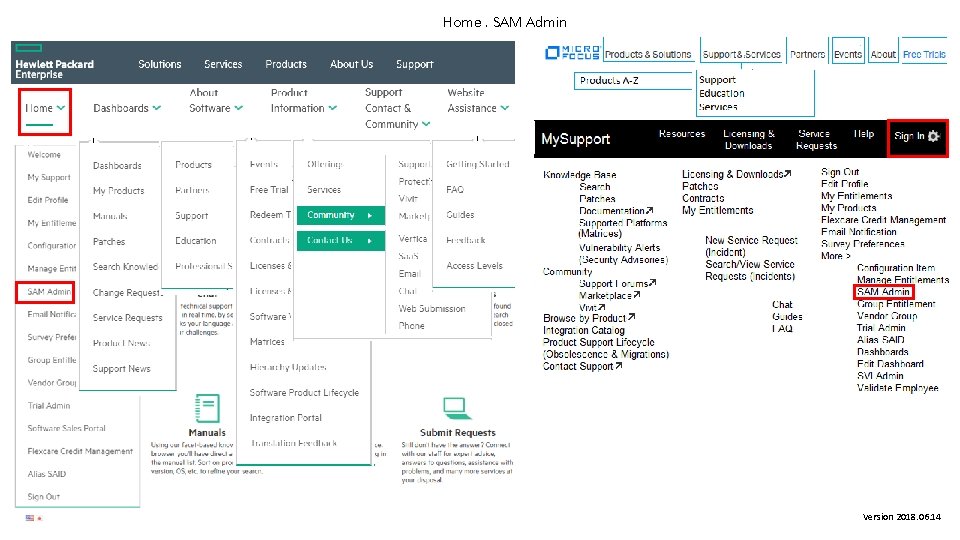This screenshot has height=540, width=960.
Task: Expand the About Software dropdown
Action: click(216, 100)
